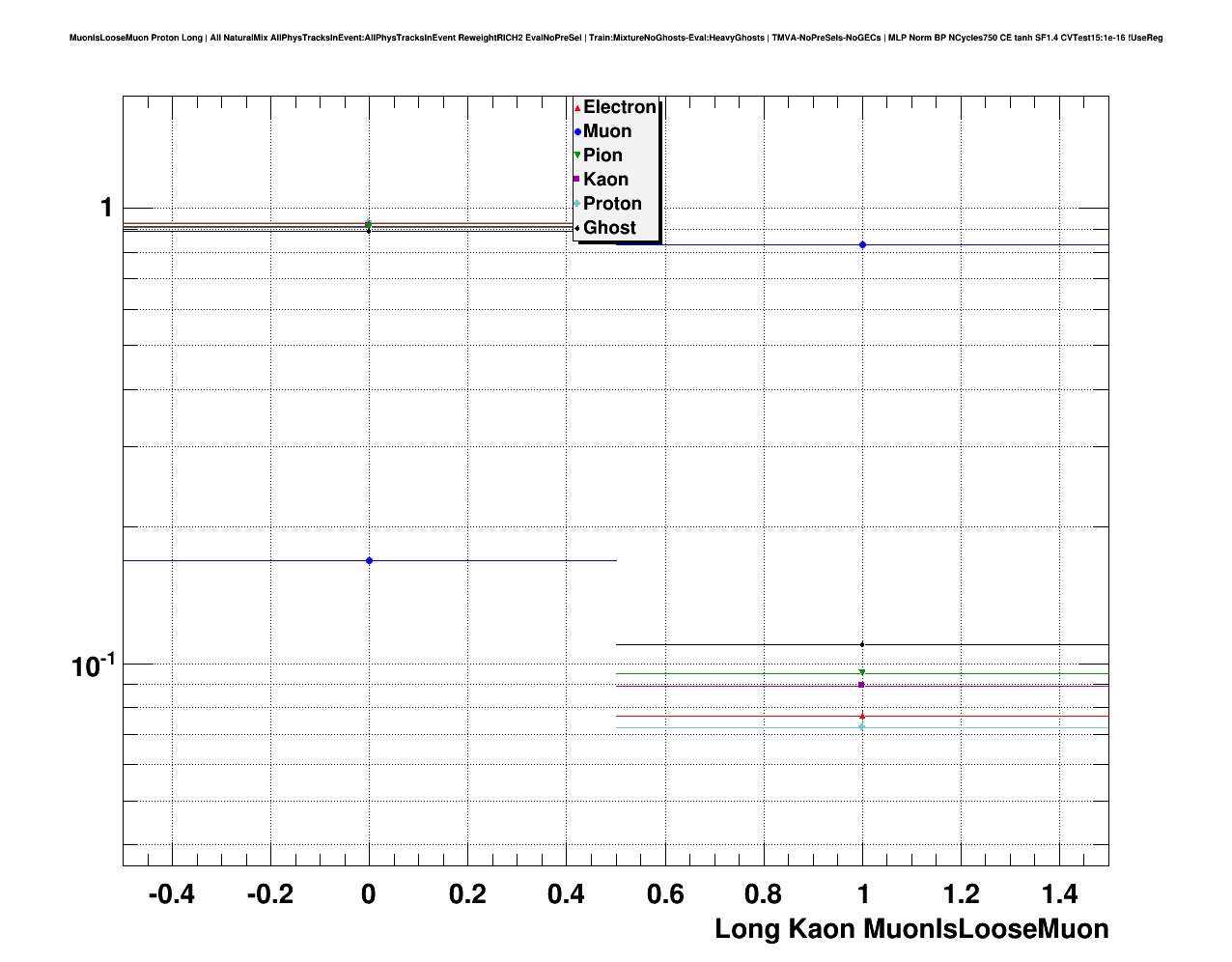
Task: Click the 'Electron' legend label text
Action: click(619, 107)
